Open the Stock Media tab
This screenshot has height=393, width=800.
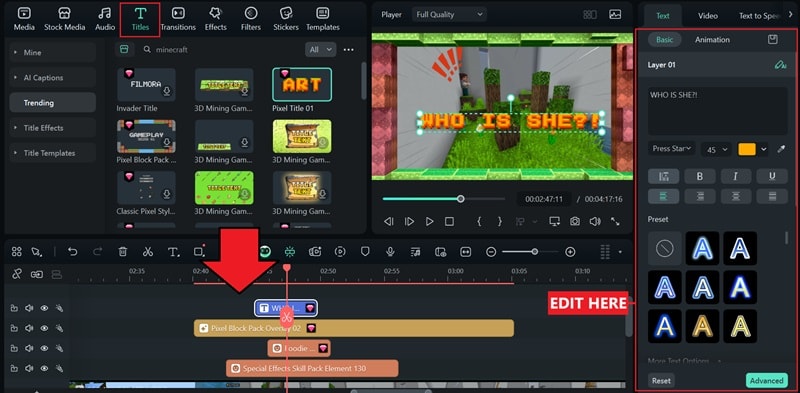click(64, 19)
